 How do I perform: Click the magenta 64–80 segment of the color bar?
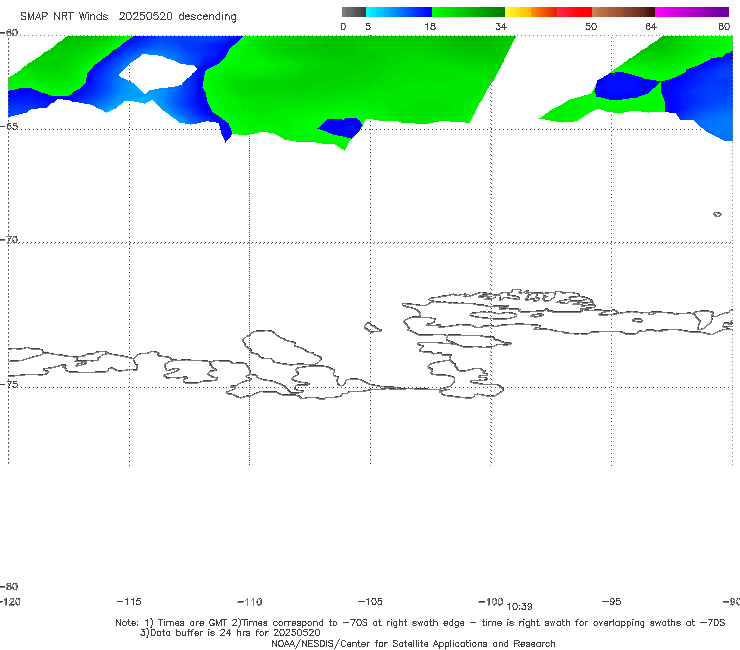[x=692, y=12]
